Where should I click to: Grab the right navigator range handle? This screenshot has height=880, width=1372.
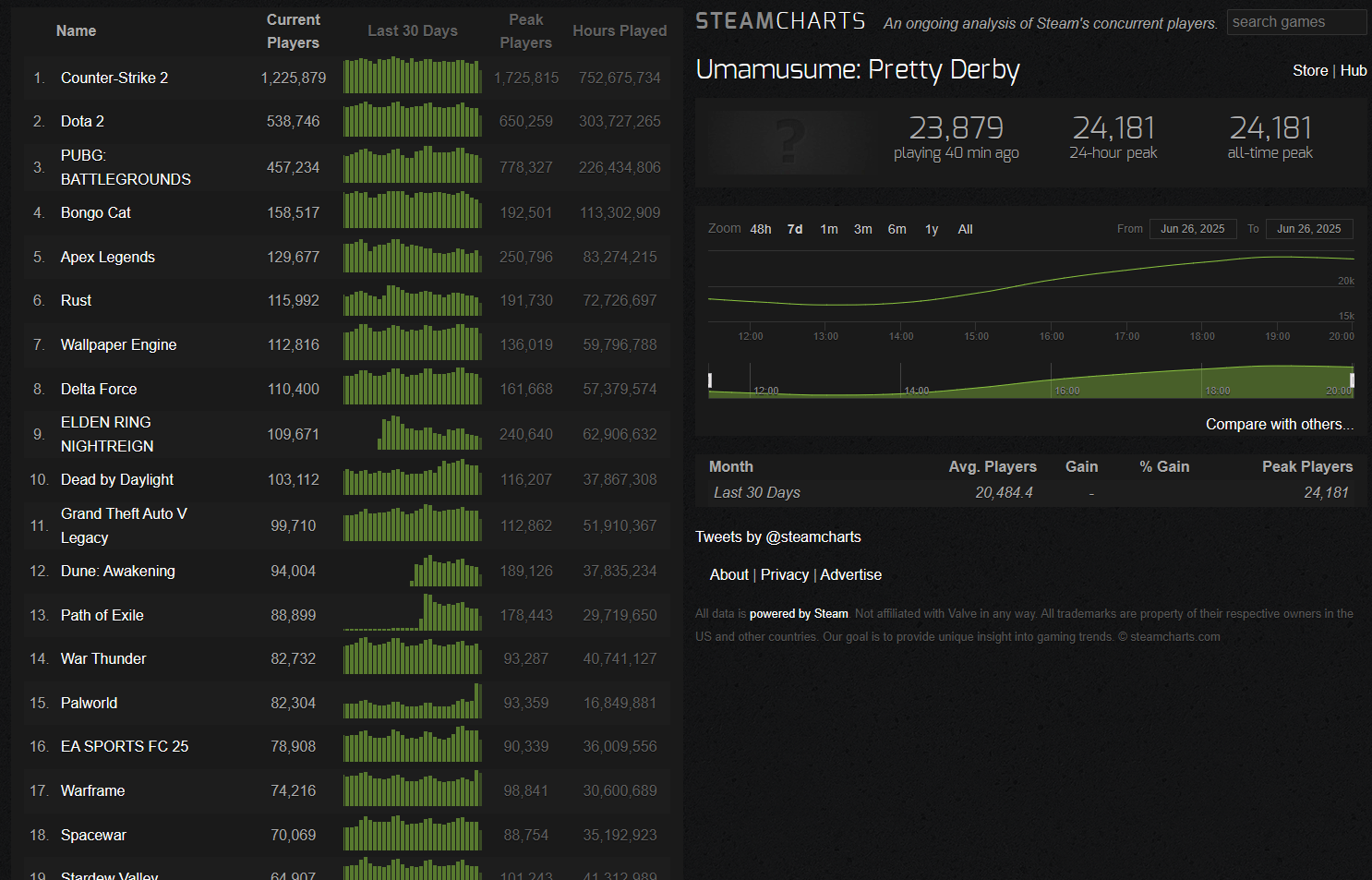[x=1352, y=380]
